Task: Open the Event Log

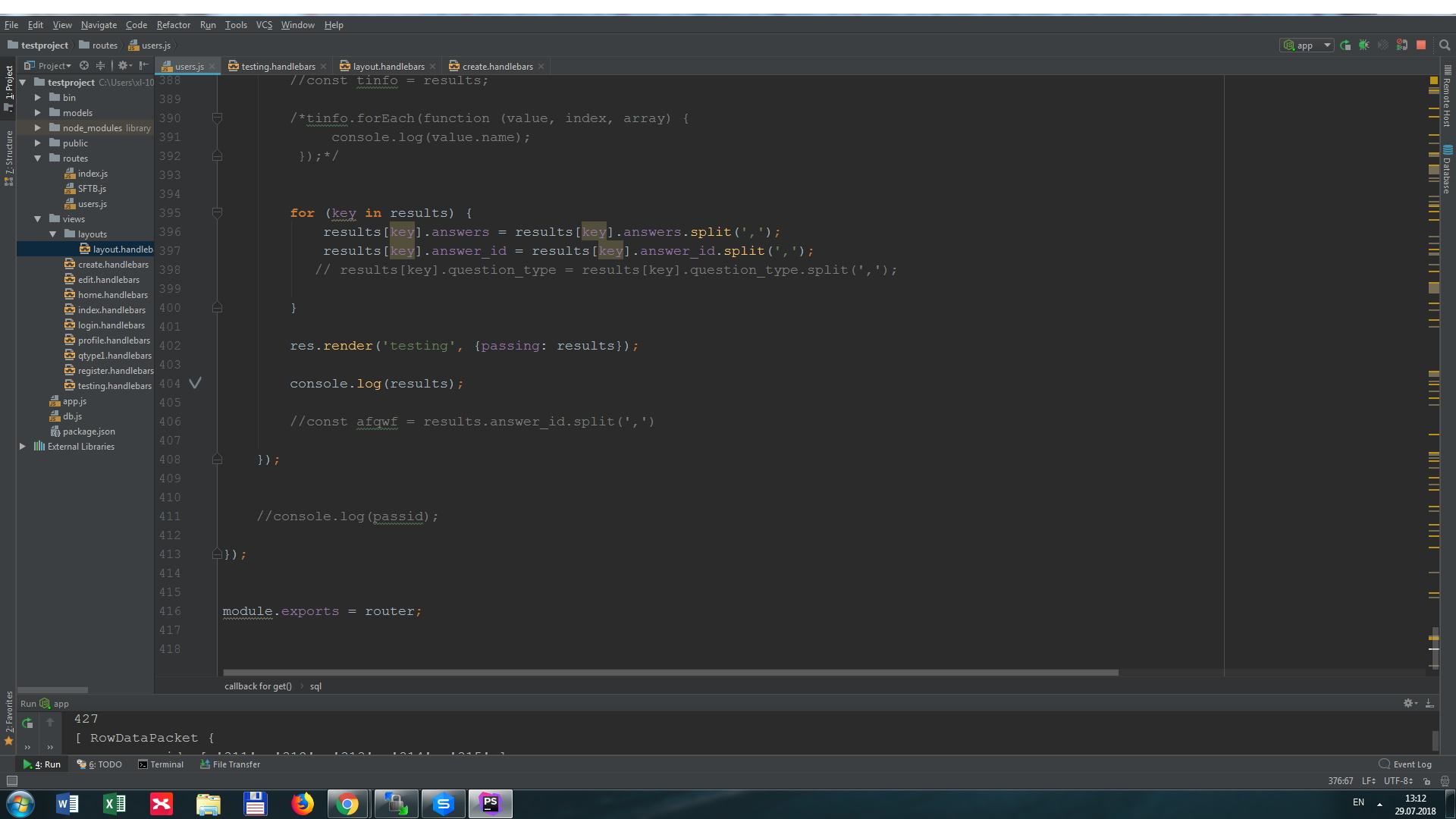Action: 1405,764
